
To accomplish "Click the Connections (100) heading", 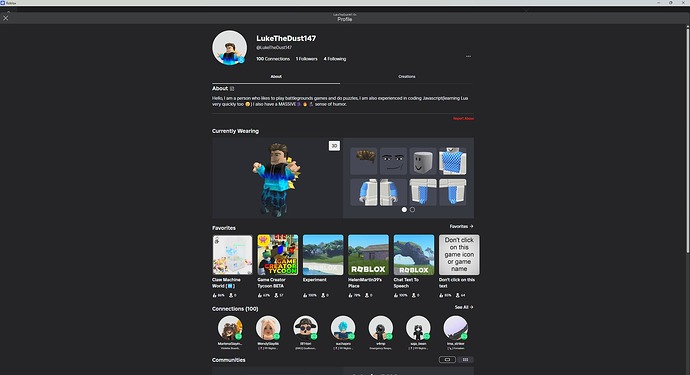I will click(235, 309).
